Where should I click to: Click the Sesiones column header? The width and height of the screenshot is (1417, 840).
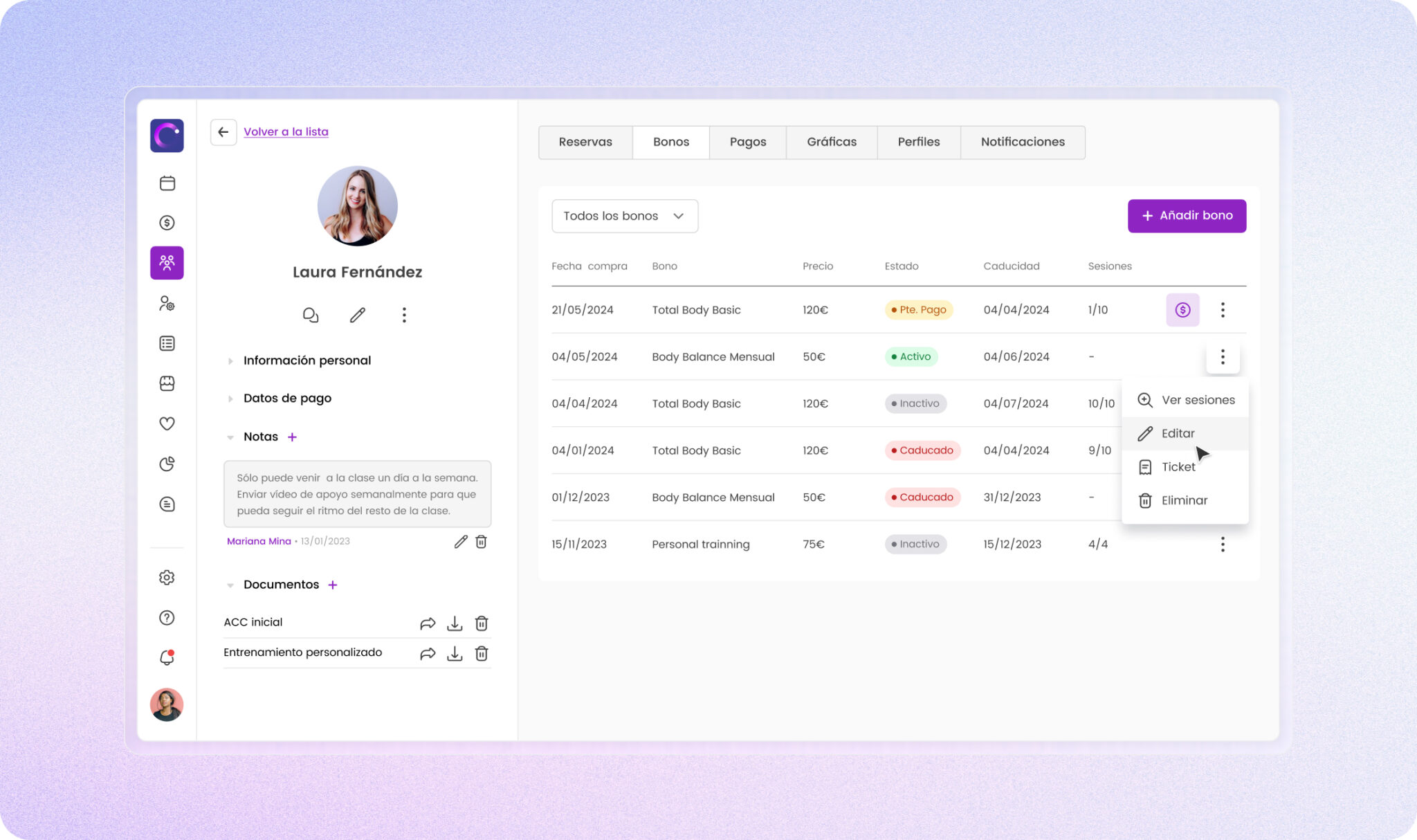[1110, 266]
